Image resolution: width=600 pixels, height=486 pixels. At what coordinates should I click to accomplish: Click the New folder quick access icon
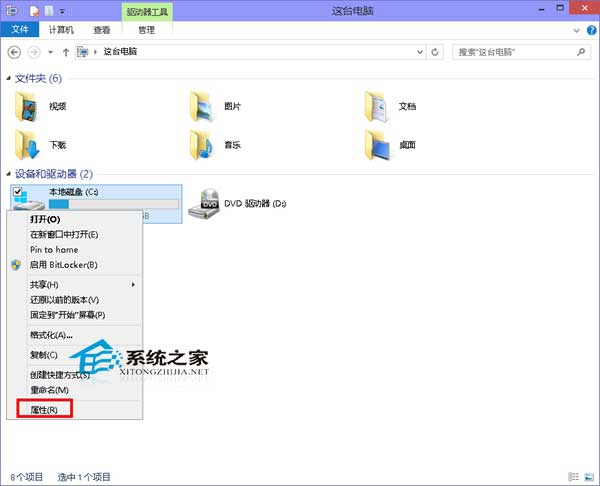pos(49,11)
